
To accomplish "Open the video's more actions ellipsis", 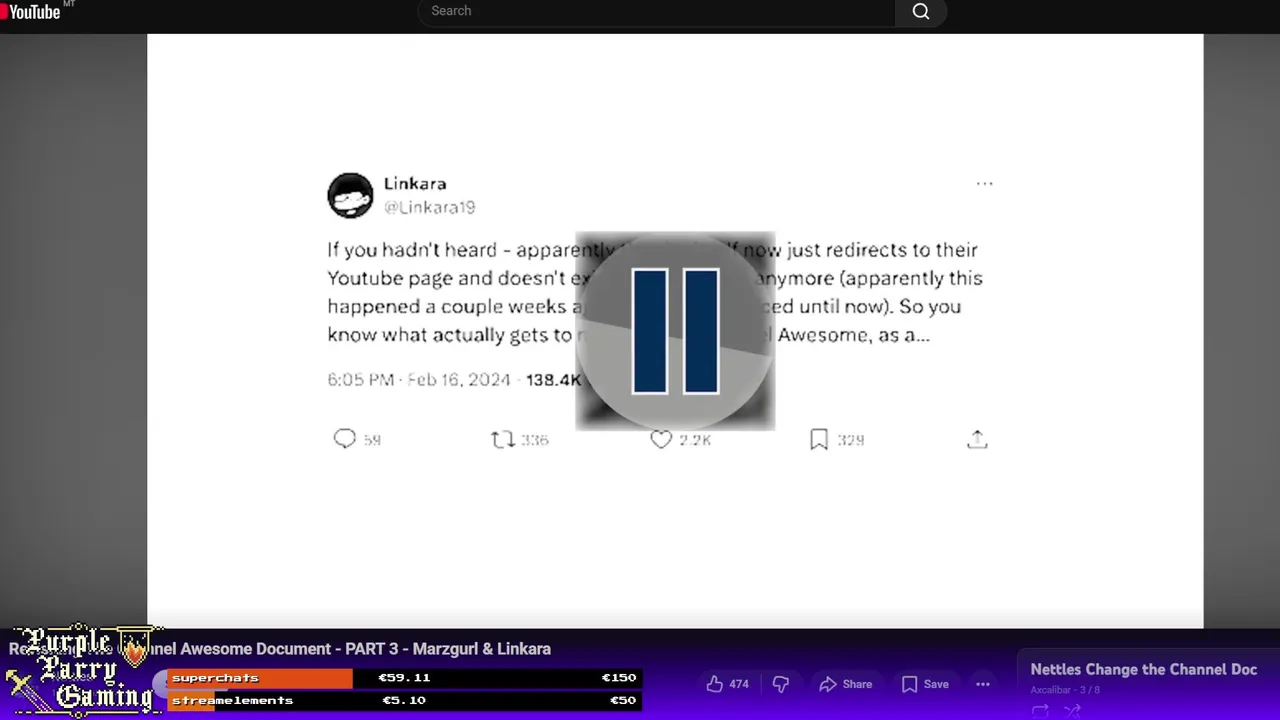I will 983,684.
